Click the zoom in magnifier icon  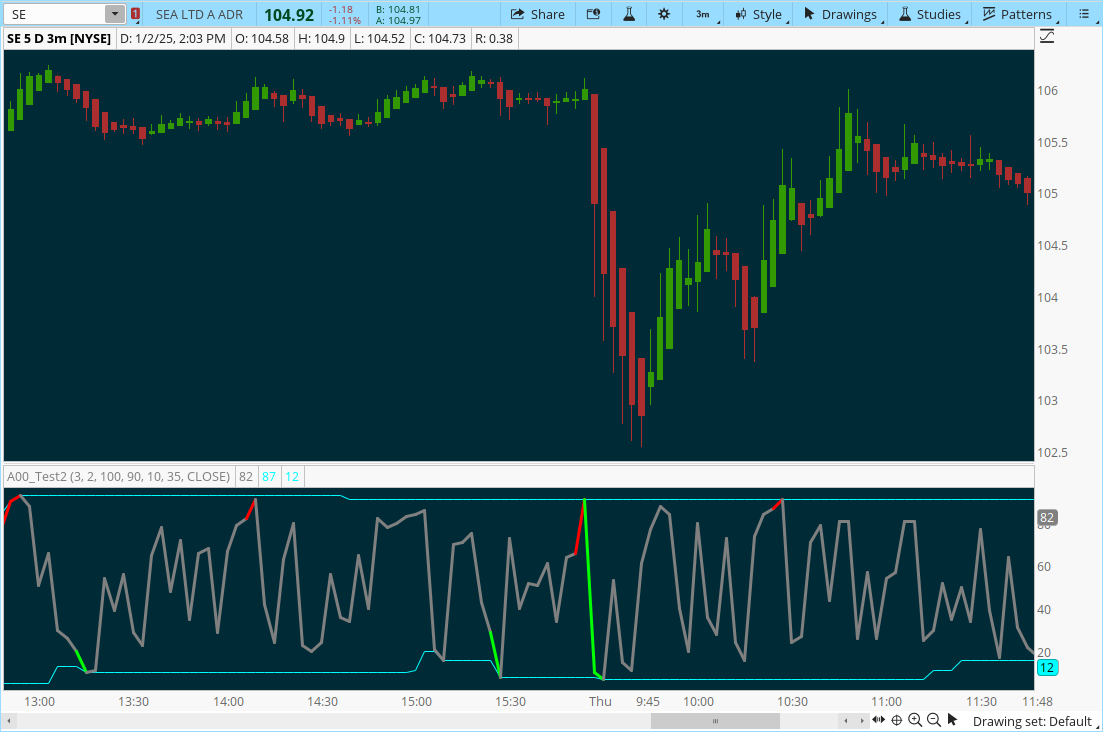915,720
